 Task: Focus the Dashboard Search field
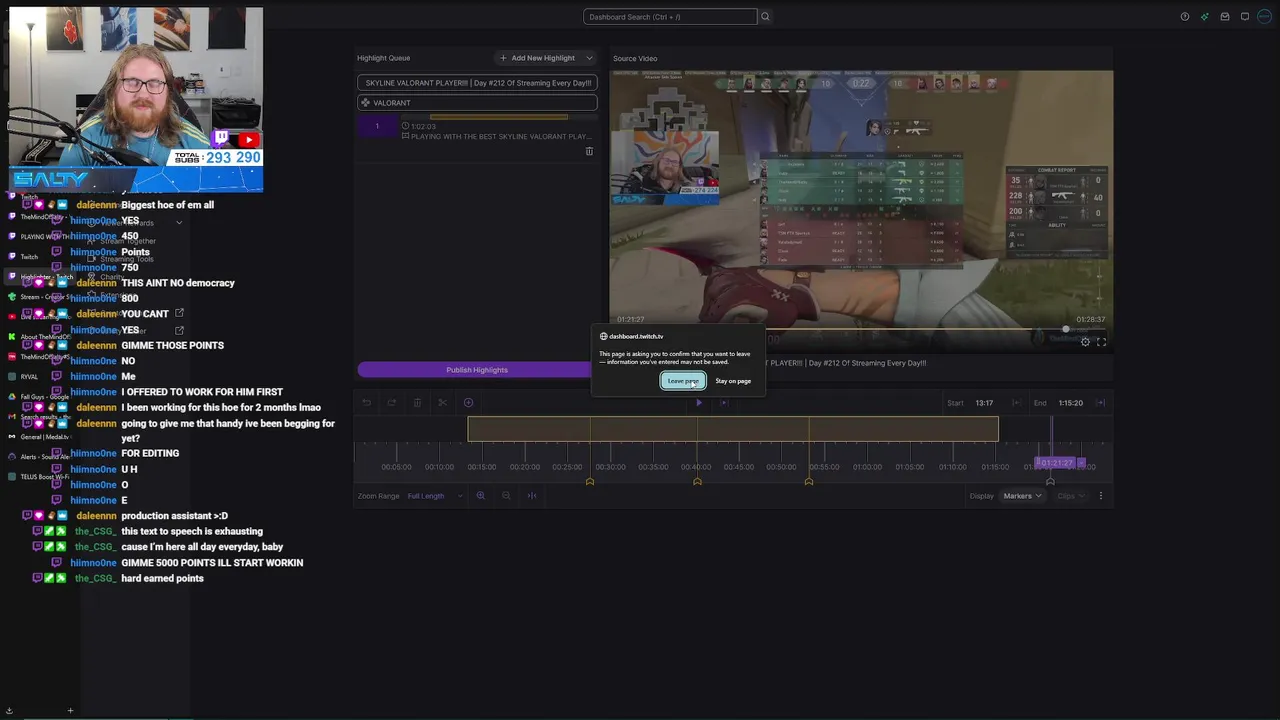[x=670, y=17]
